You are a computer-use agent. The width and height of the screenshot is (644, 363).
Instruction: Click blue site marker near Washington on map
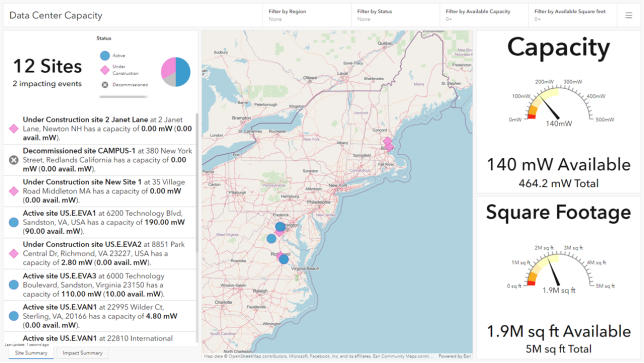pyautogui.click(x=280, y=226)
